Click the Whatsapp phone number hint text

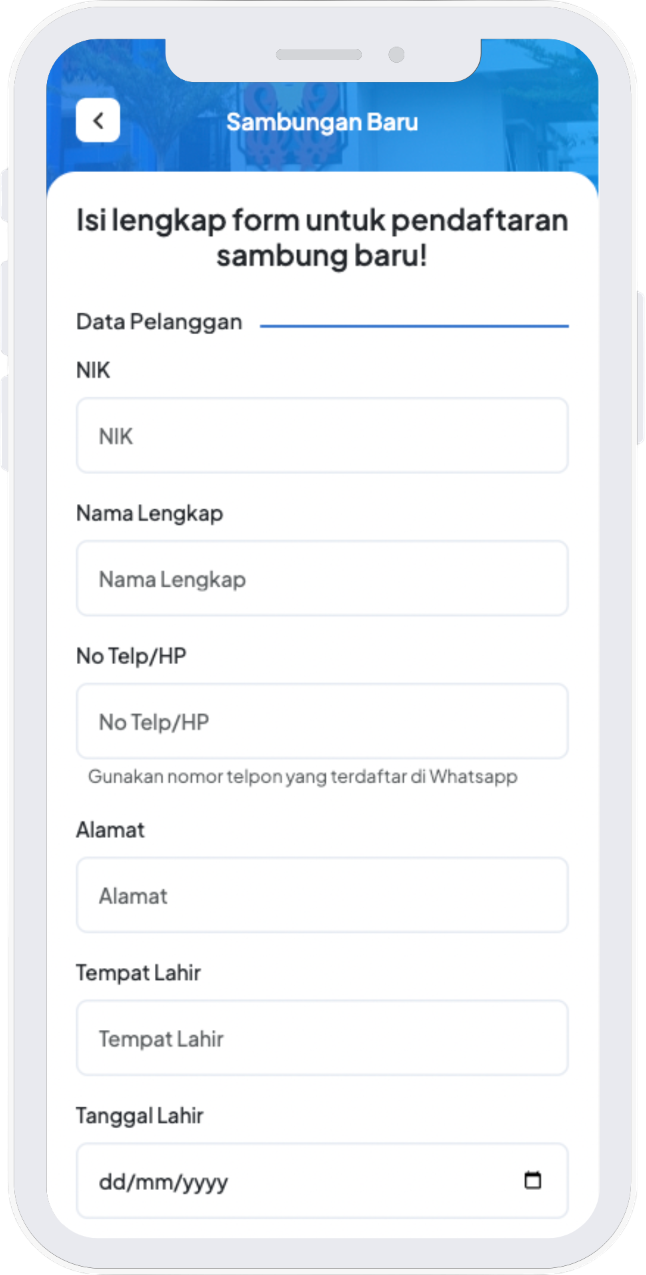(303, 777)
